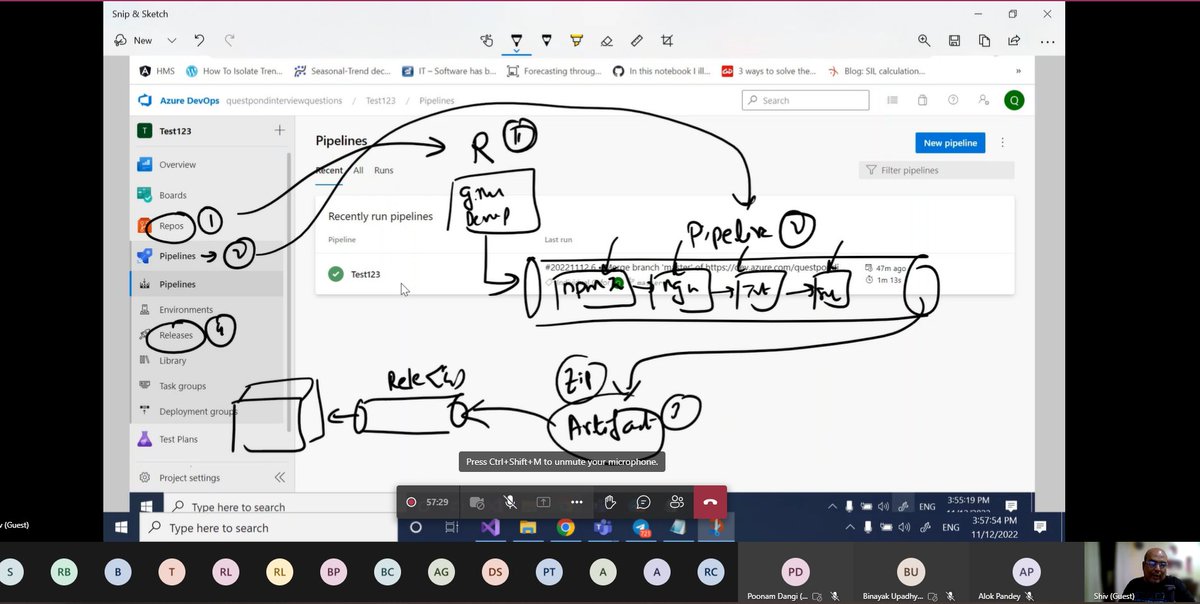Screen dimensions: 1200x604
Task: Show more bookmarks with the double chevron
Action: pyautogui.click(x=1018, y=71)
